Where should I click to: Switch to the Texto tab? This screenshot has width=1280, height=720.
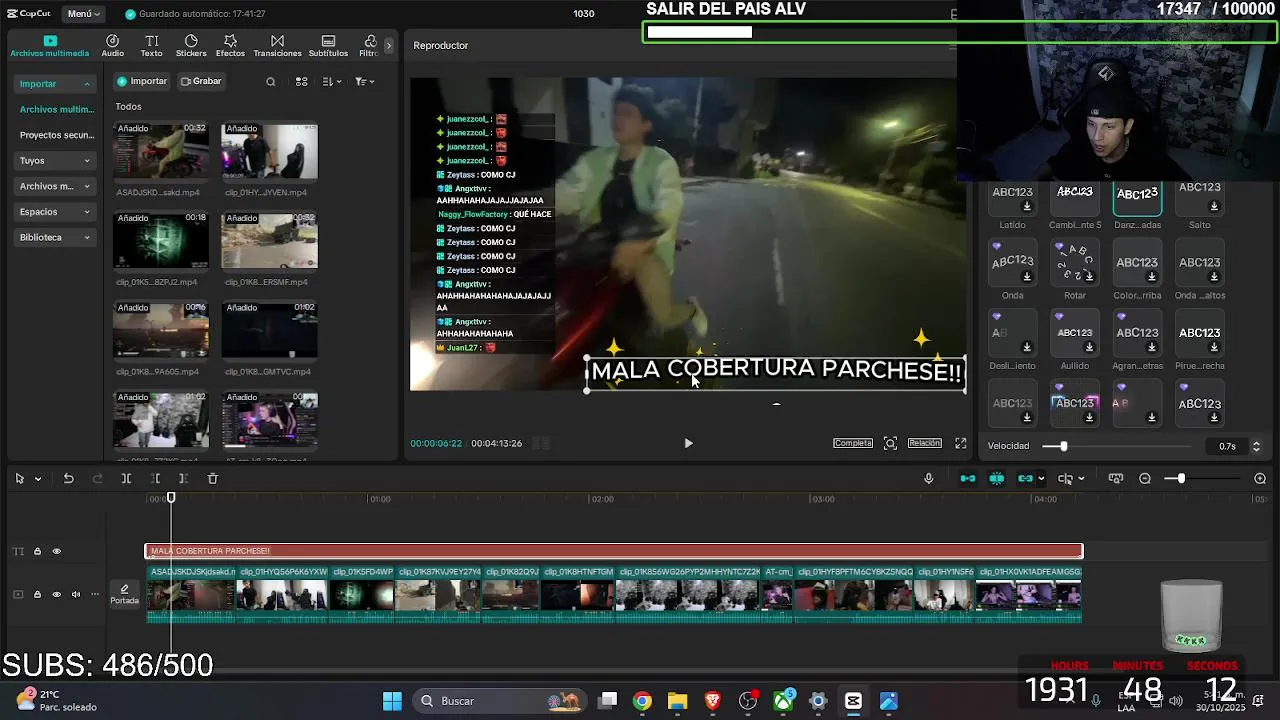(151, 46)
